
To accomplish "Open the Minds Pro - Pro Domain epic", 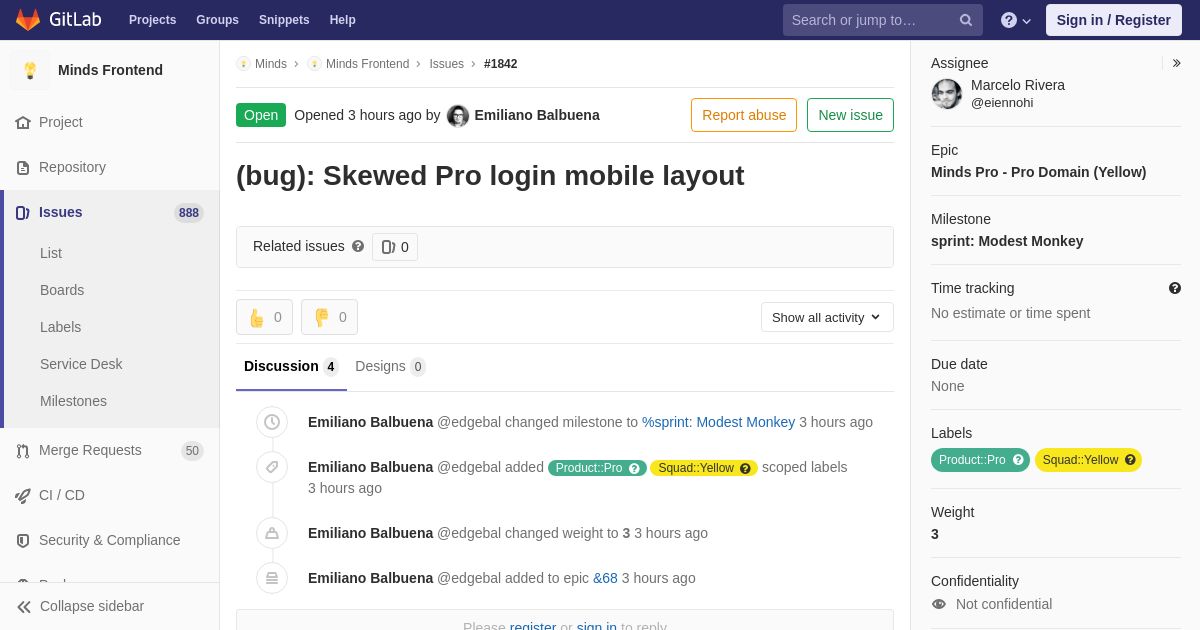I will 1038,172.
